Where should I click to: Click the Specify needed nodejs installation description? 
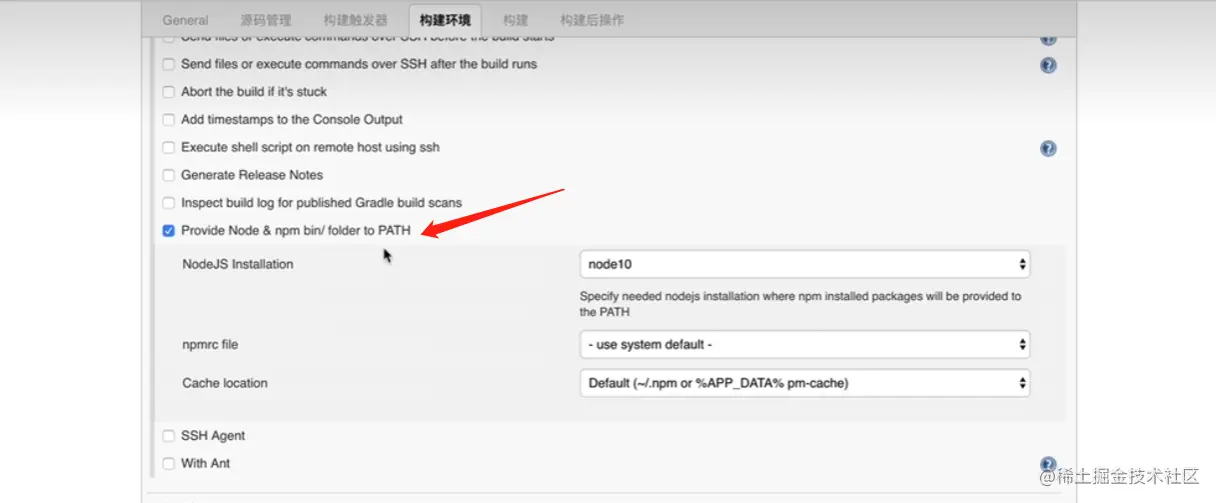[801, 304]
